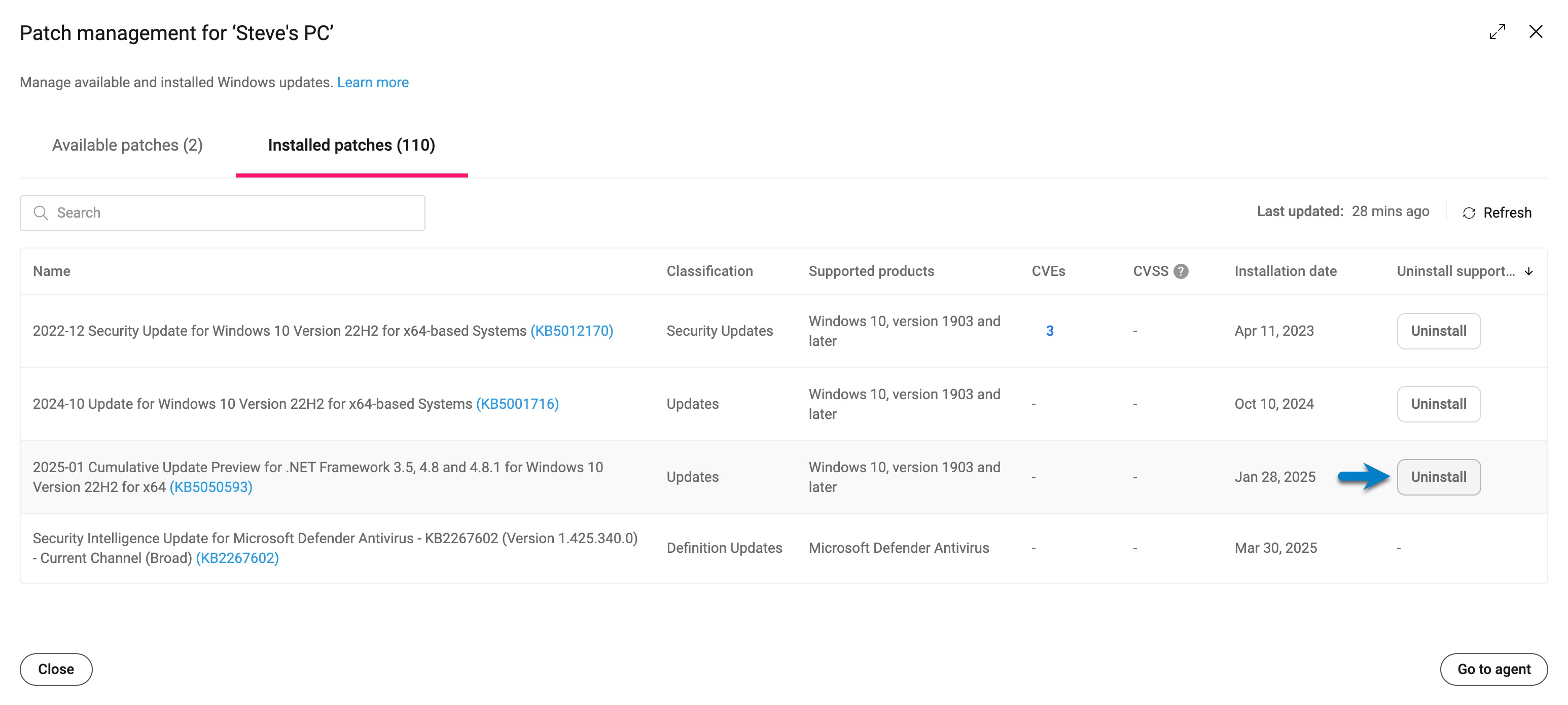
Task: Click the 'Oct 10, 2024' installation date
Action: [1273, 404]
